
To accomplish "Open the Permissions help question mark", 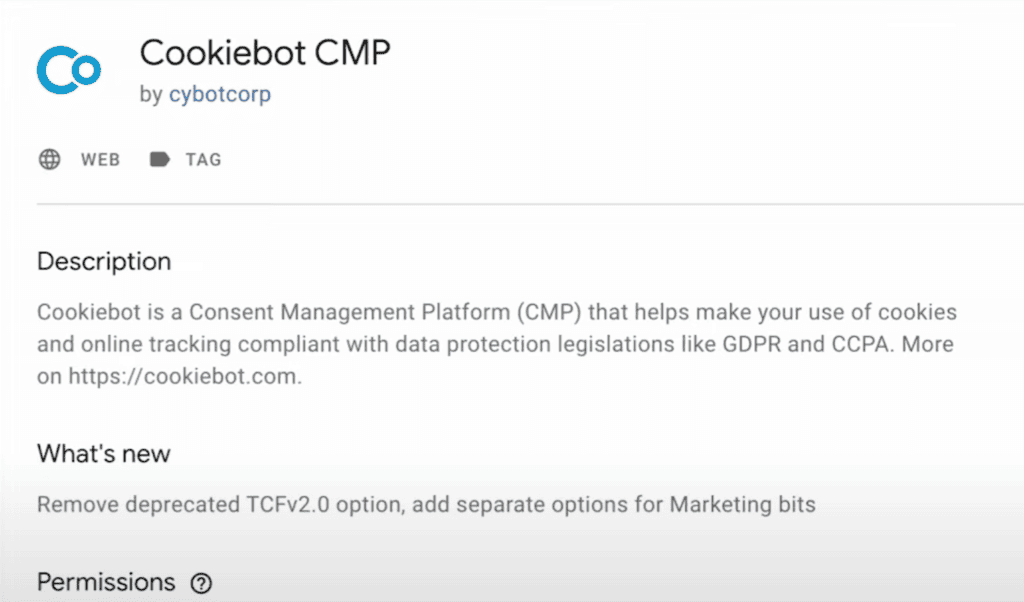I will pos(201,584).
